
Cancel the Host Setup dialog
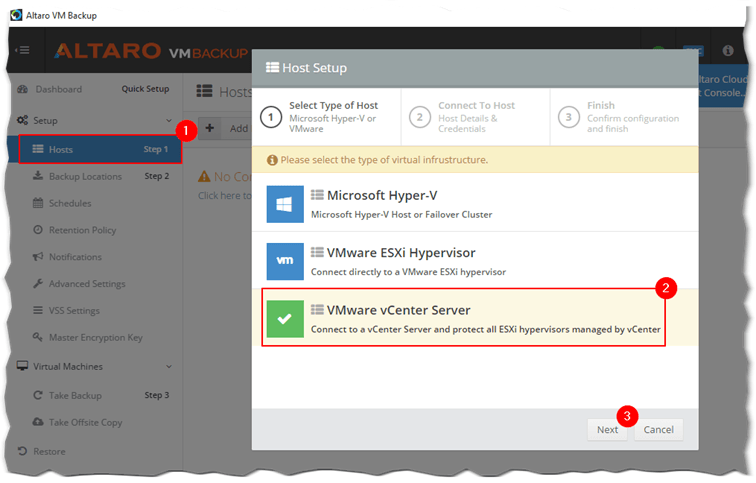[x=659, y=429]
